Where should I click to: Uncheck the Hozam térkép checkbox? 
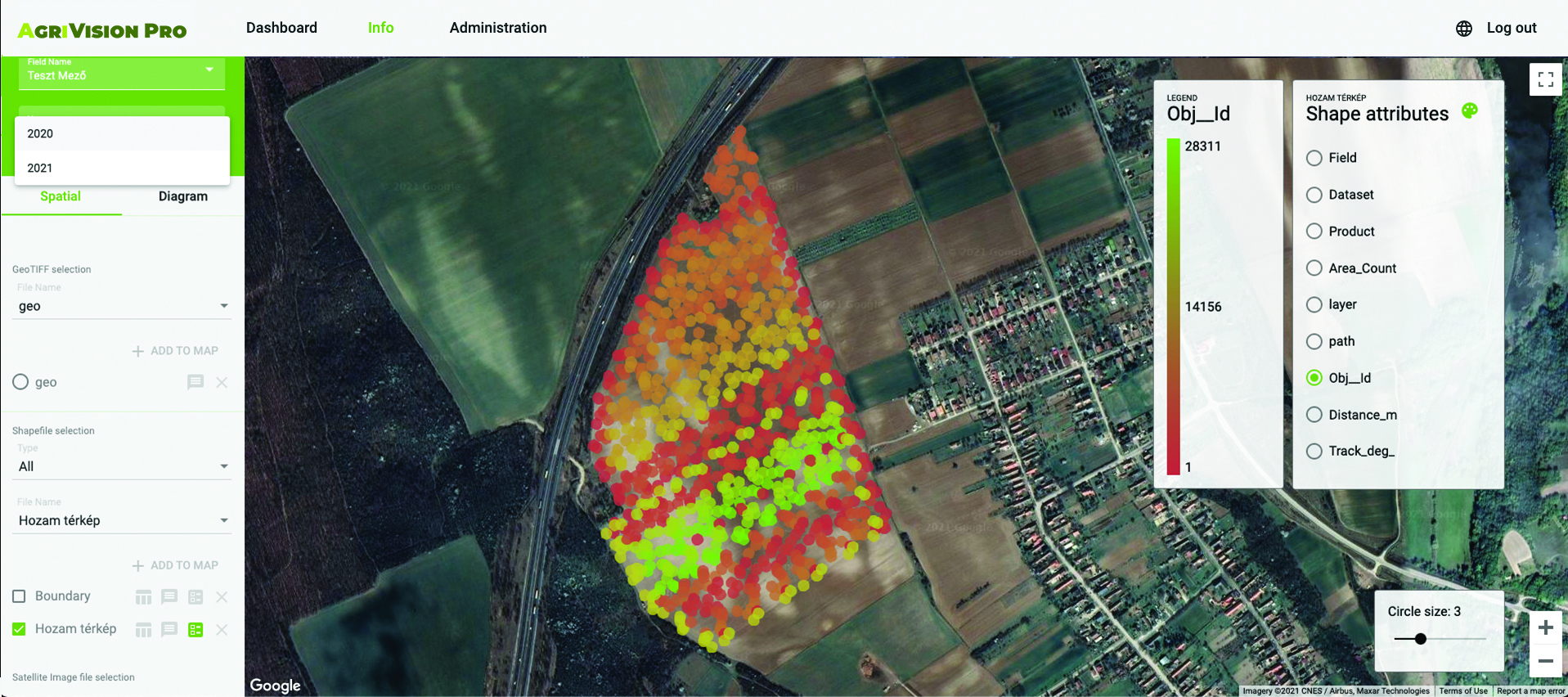pyautogui.click(x=20, y=629)
